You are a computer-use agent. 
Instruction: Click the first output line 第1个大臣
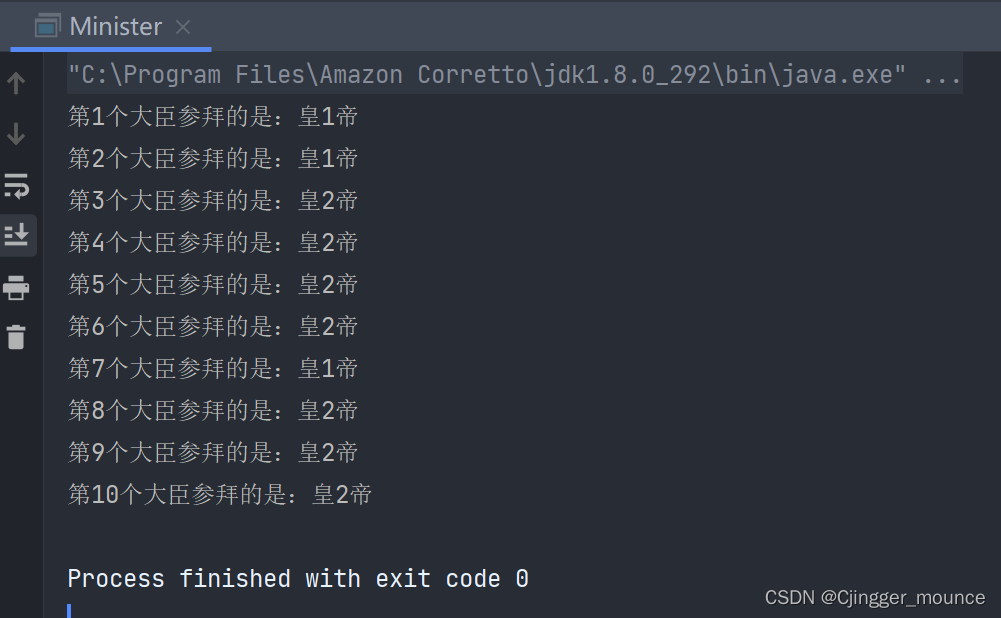coord(213,117)
